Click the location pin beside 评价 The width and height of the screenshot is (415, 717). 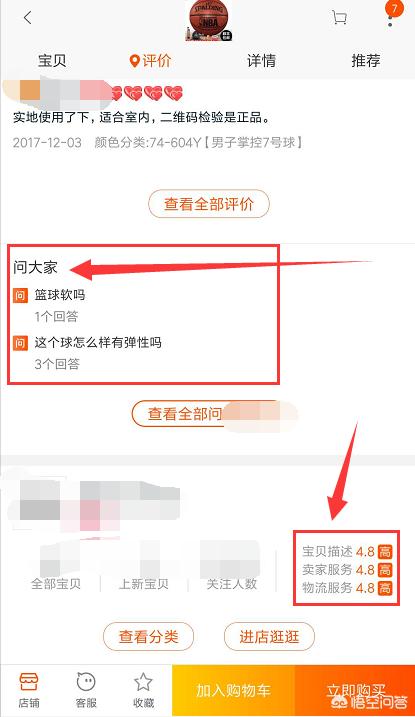click(134, 61)
